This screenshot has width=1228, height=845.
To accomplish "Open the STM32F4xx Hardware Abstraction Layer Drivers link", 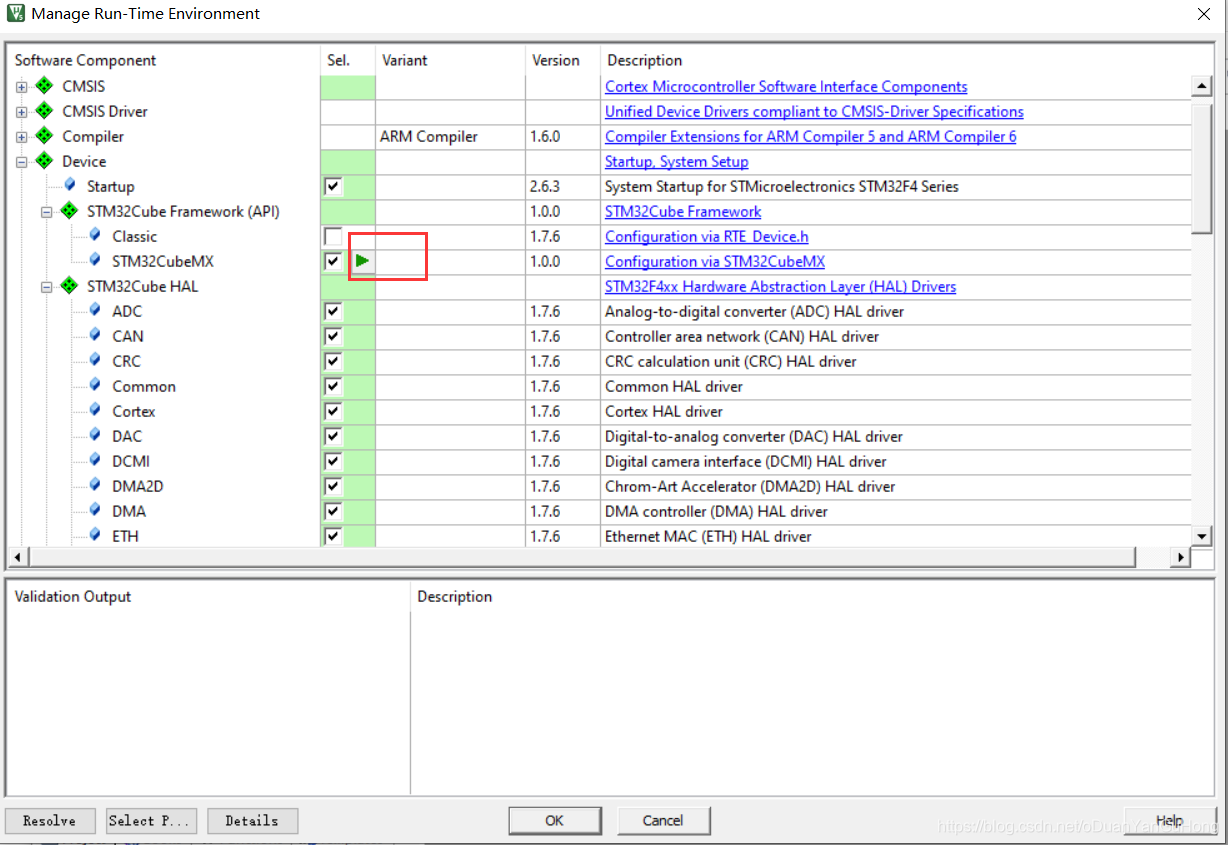I will (x=780, y=287).
